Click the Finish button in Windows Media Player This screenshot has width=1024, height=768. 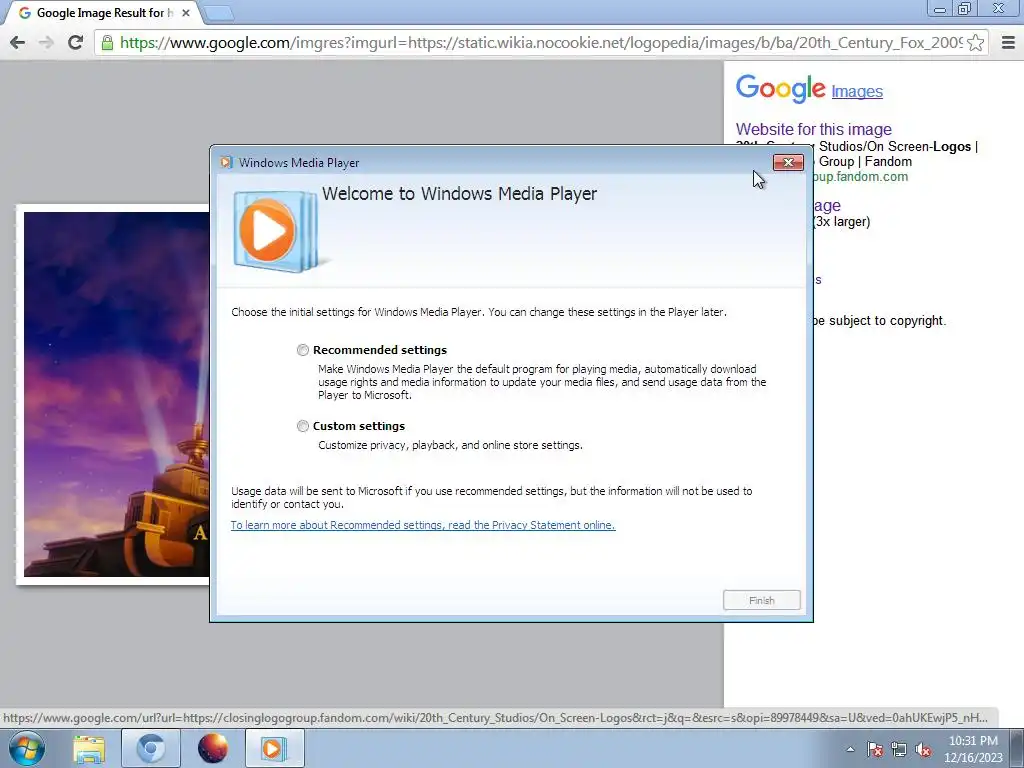(761, 600)
